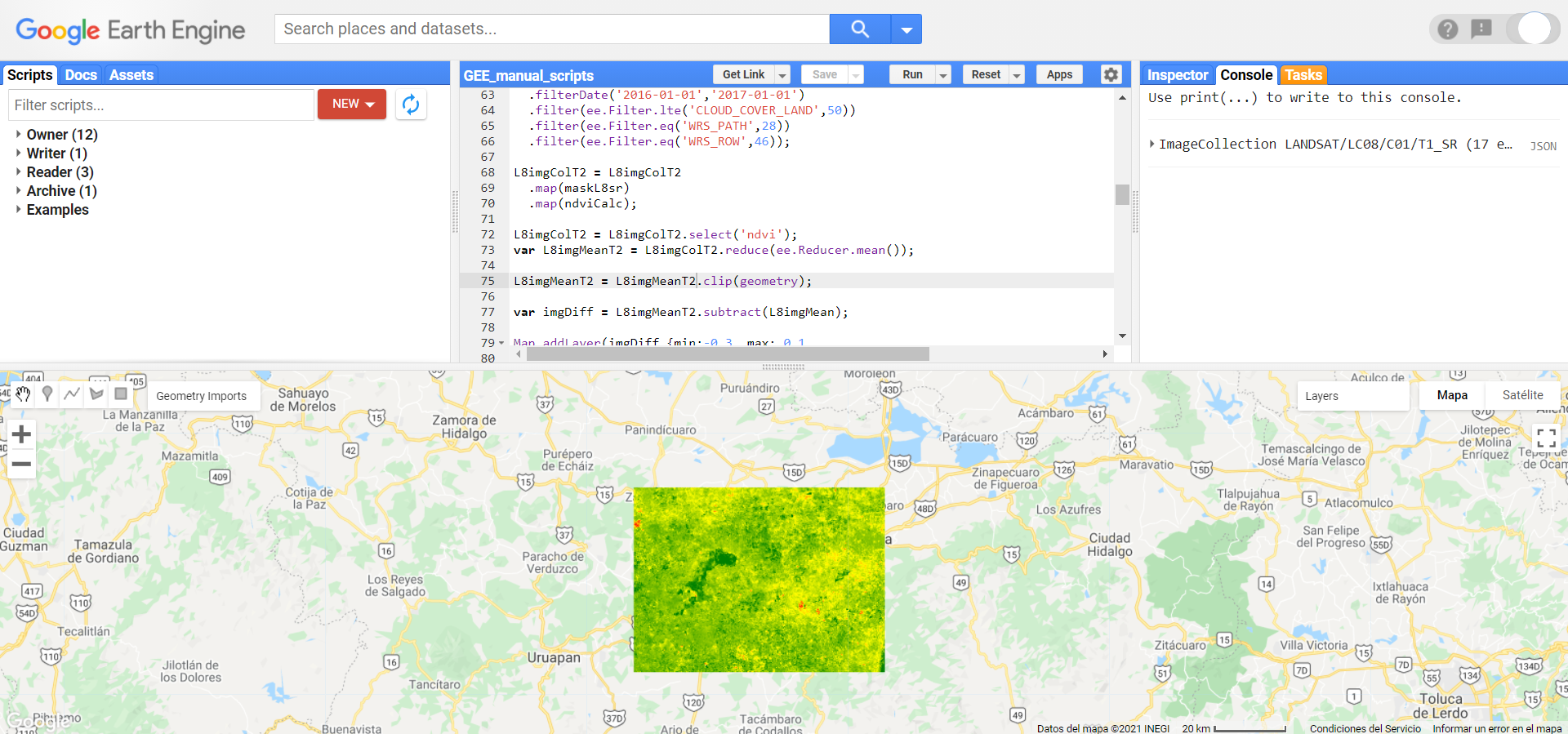The height and width of the screenshot is (734, 1568).
Task: Switch to the Assets tab
Action: coord(131,75)
